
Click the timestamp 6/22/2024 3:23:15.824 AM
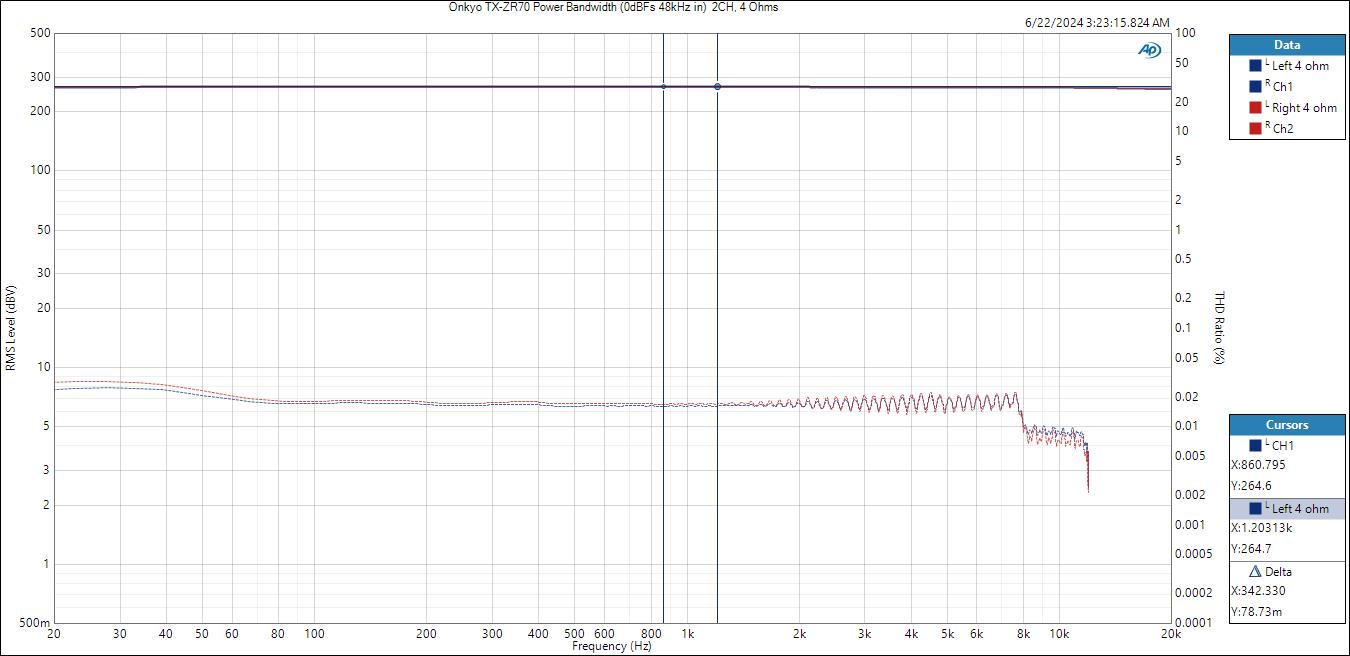(x=1097, y=22)
